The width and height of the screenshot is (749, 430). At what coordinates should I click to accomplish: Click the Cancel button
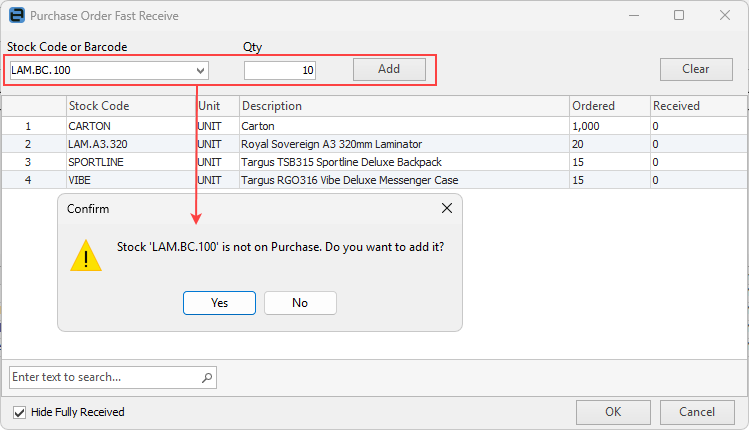point(697,412)
